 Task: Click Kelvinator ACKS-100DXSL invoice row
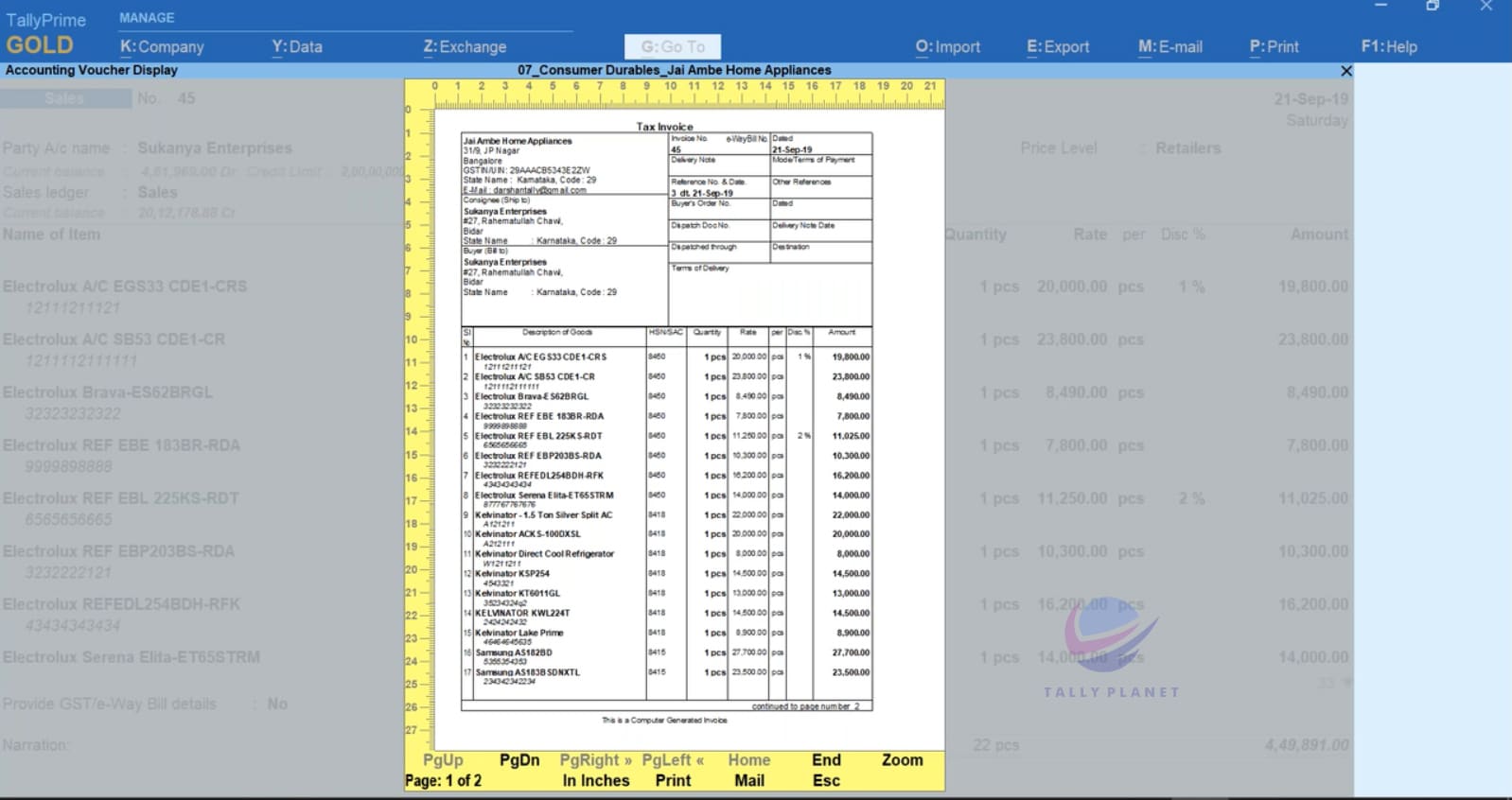pyautogui.click(x=666, y=538)
